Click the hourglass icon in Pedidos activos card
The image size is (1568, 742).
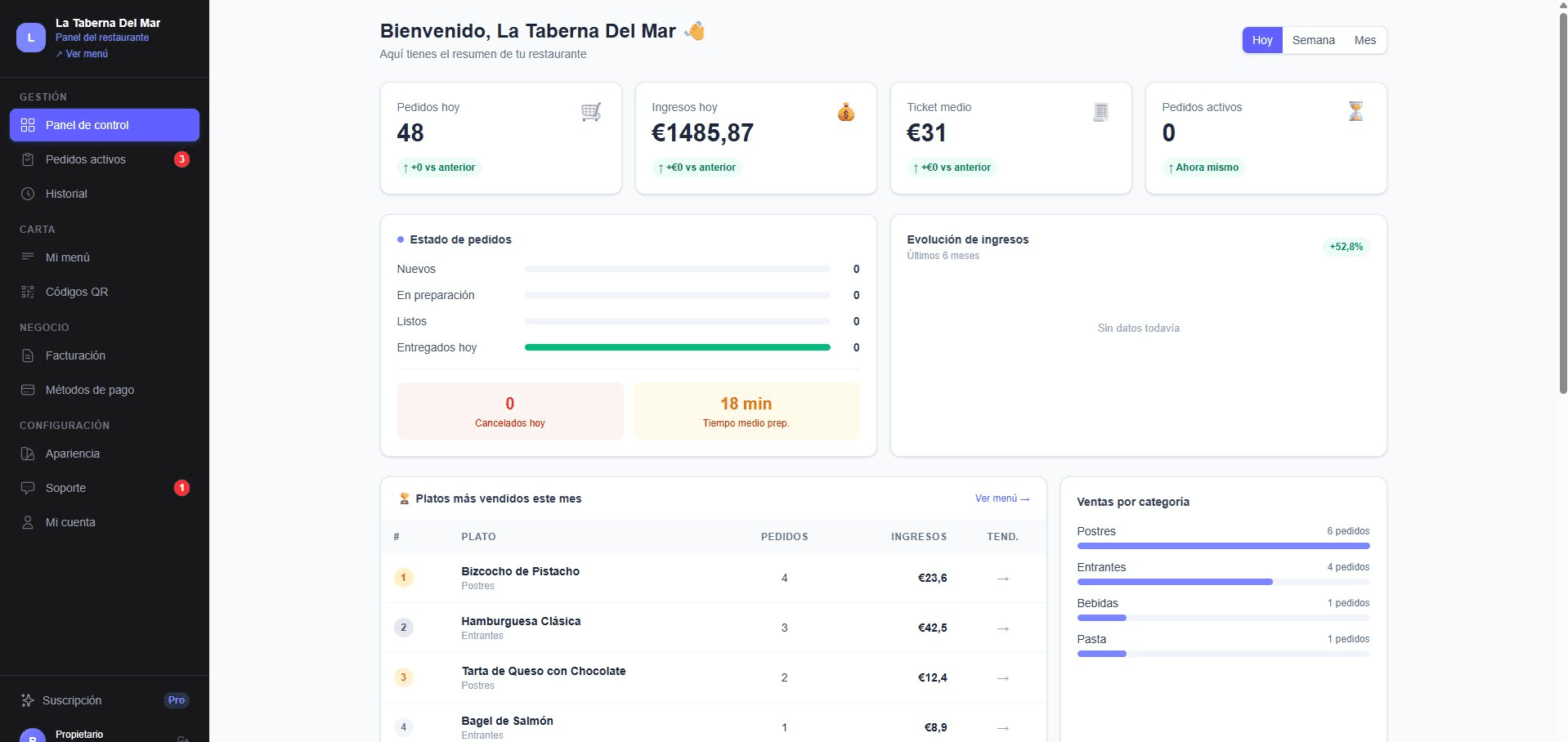coord(1355,111)
